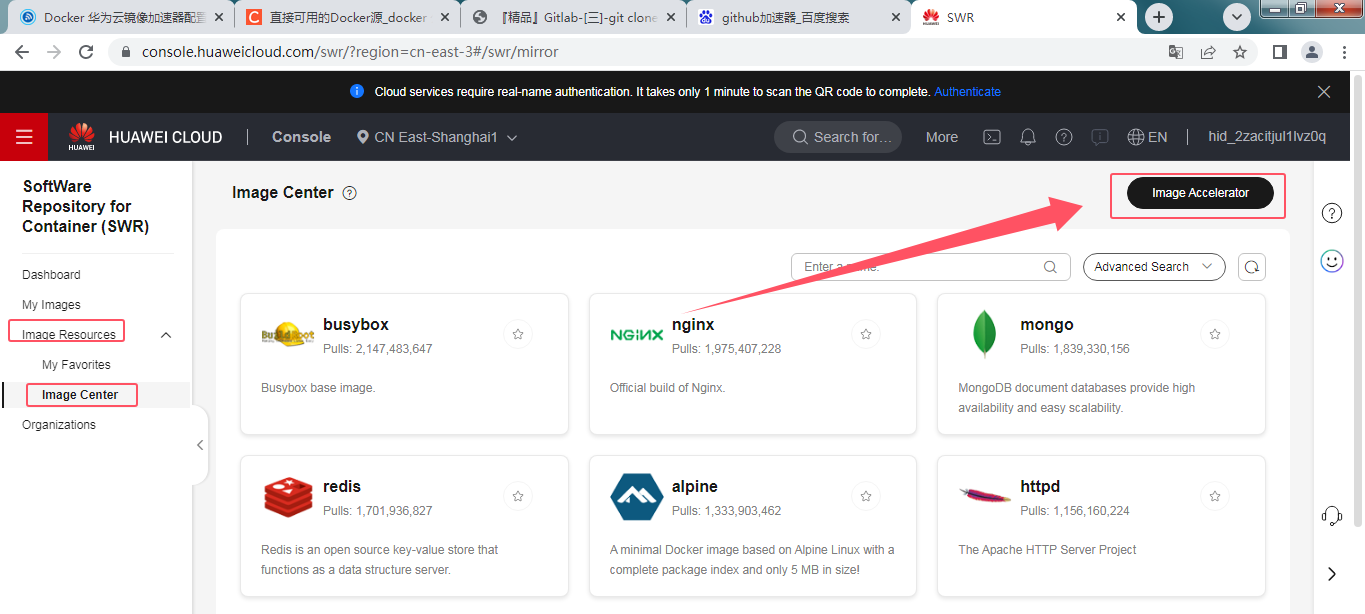Favorite the redis image

(x=518, y=496)
